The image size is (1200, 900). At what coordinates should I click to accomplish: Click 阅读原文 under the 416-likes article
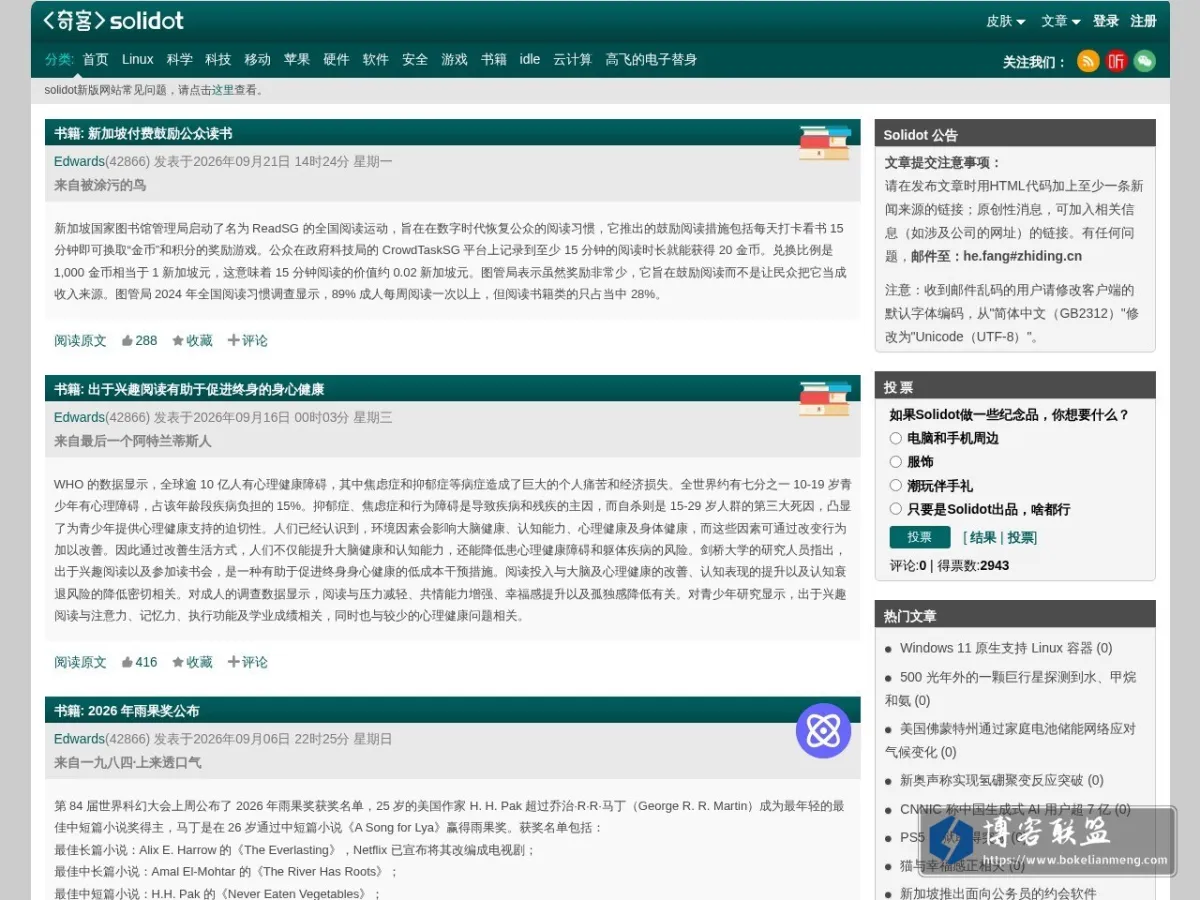[80, 662]
